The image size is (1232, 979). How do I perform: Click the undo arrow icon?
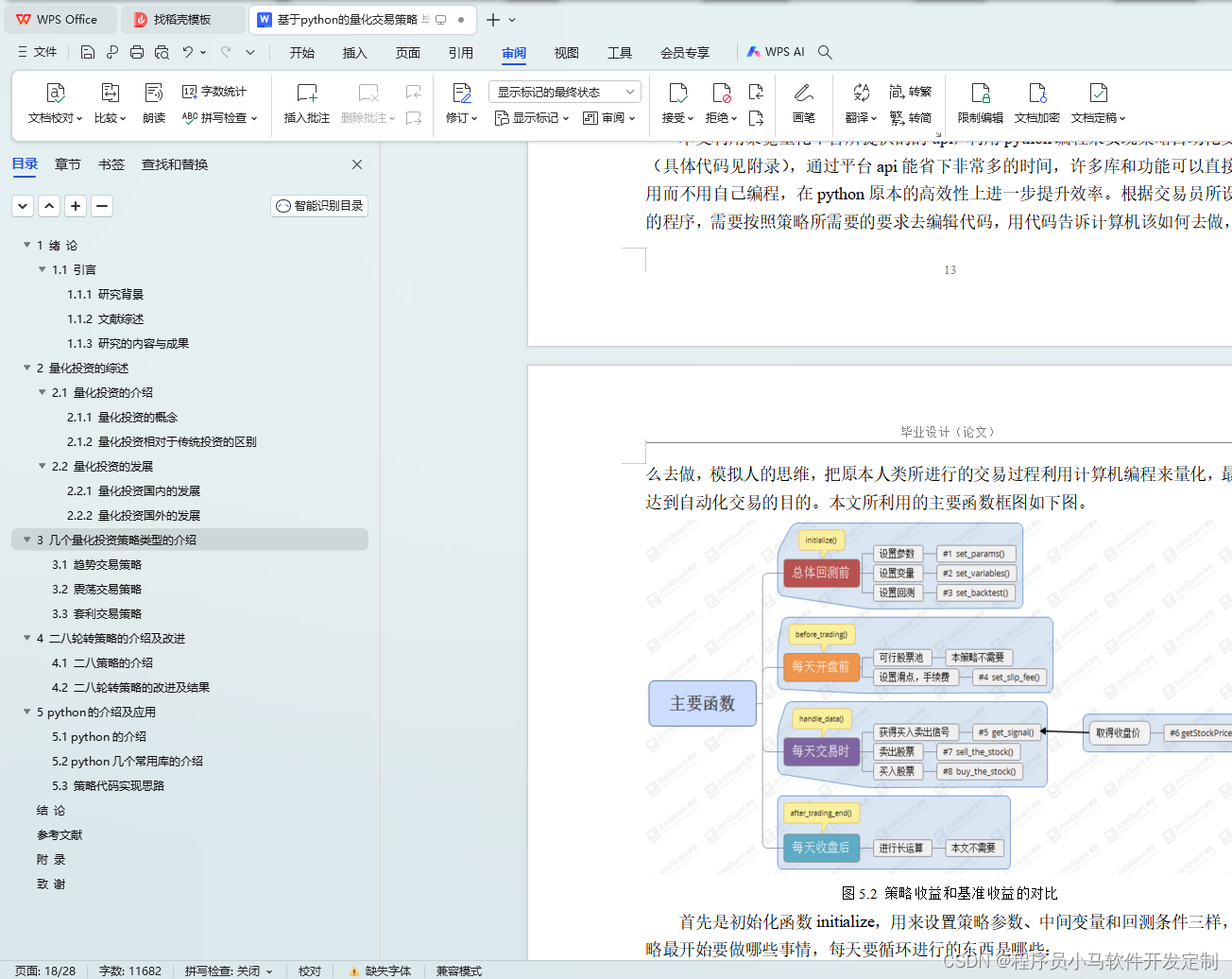[188, 52]
